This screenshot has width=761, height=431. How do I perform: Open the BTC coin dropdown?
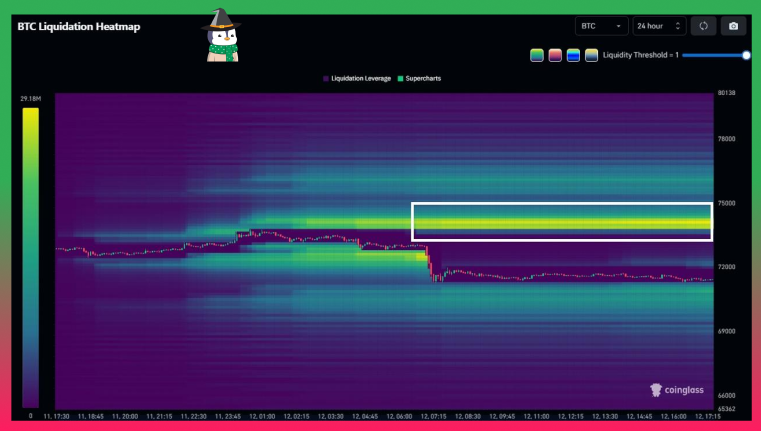[x=601, y=26]
